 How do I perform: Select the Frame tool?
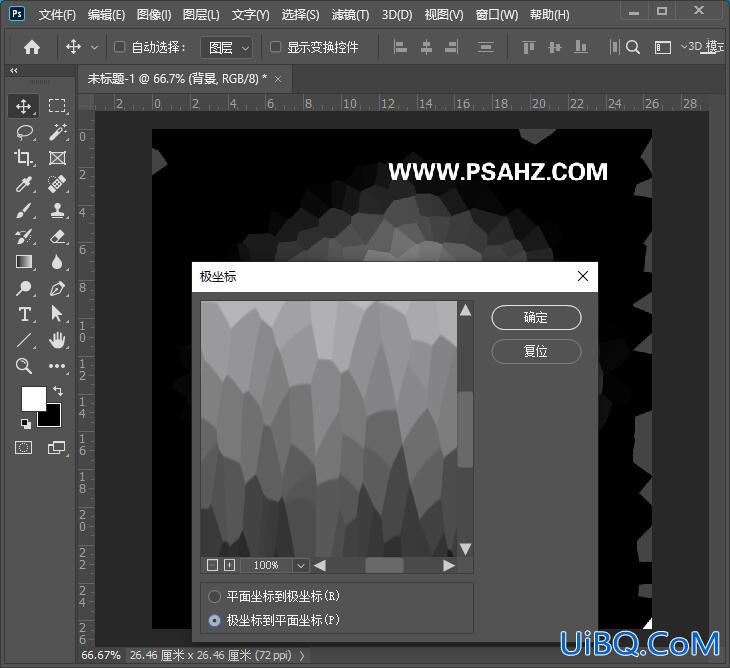[57, 158]
